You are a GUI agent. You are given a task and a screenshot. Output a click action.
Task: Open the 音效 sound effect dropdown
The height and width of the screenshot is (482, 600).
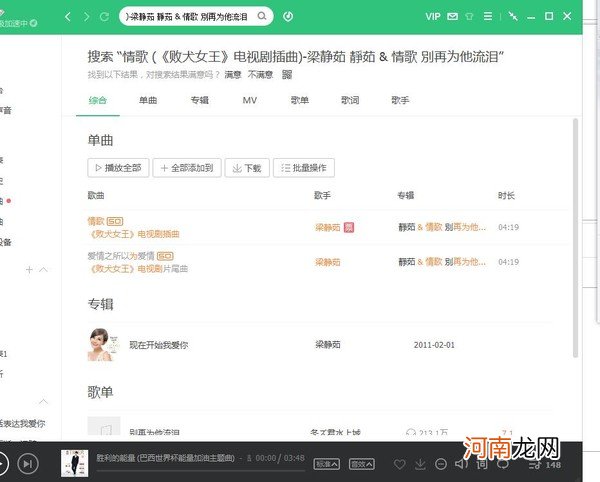click(x=362, y=464)
